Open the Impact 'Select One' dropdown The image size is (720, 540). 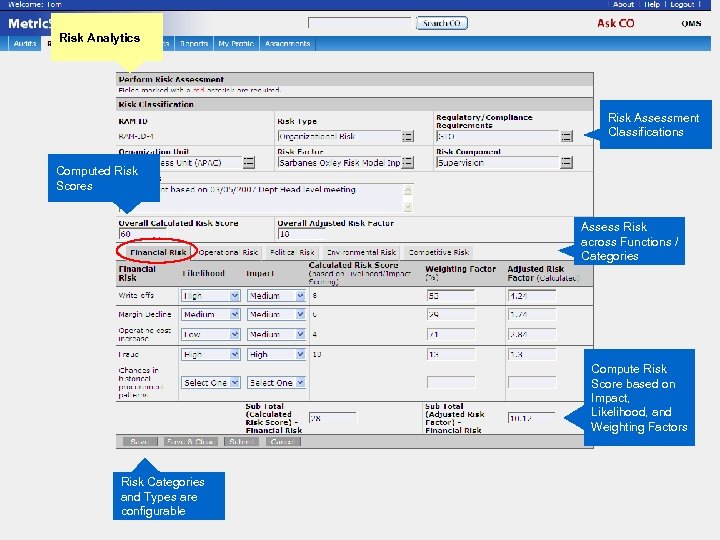276,382
